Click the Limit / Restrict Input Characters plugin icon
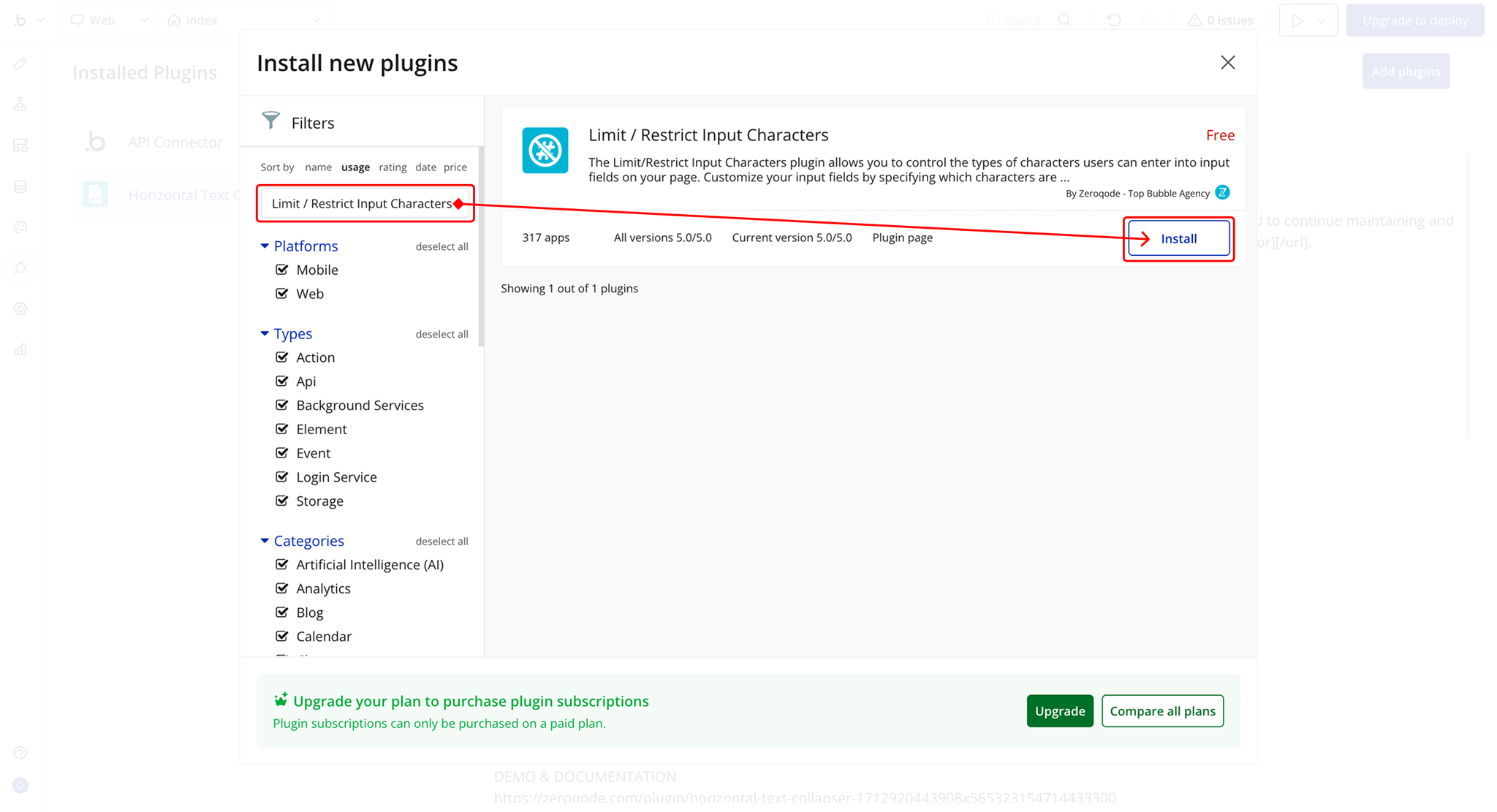 pyautogui.click(x=545, y=151)
